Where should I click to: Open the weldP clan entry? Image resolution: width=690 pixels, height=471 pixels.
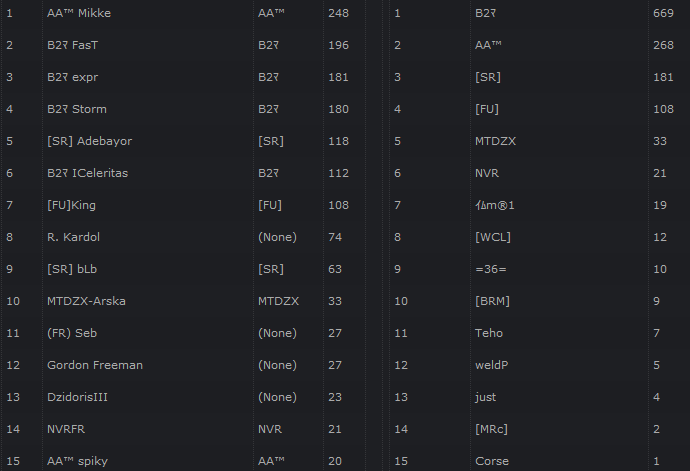coord(491,365)
